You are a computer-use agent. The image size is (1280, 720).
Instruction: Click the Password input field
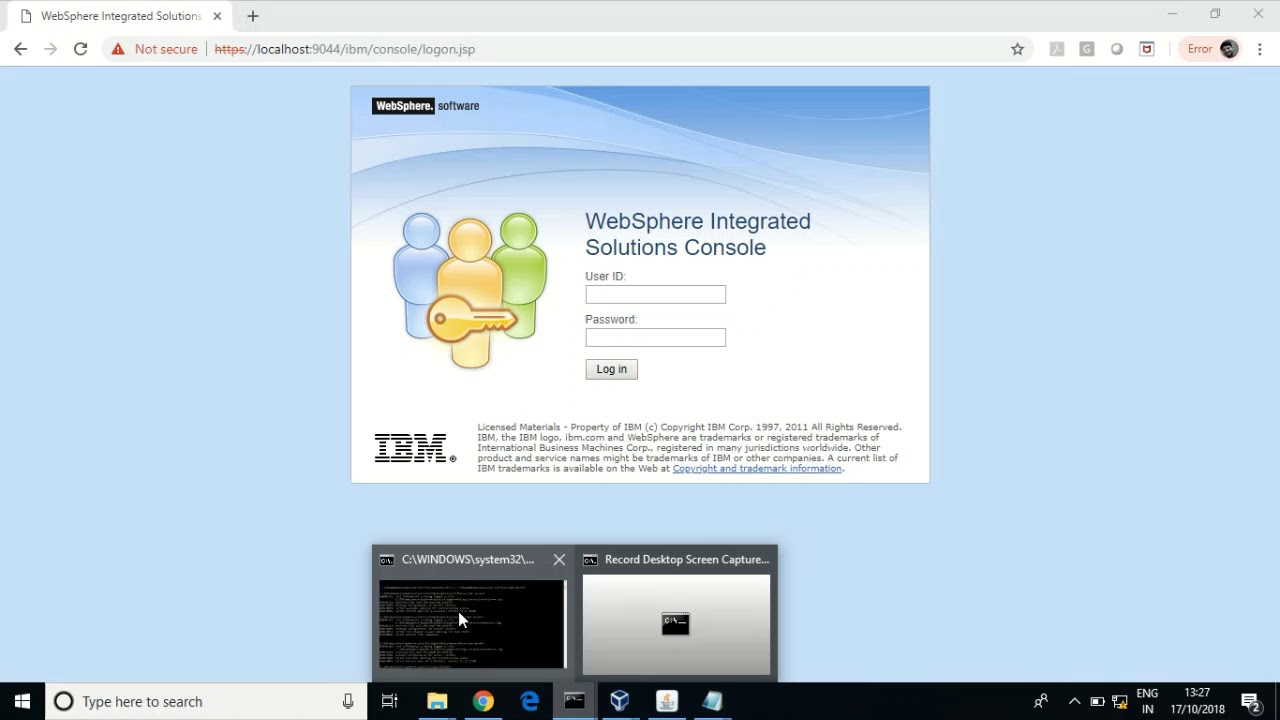click(x=655, y=337)
